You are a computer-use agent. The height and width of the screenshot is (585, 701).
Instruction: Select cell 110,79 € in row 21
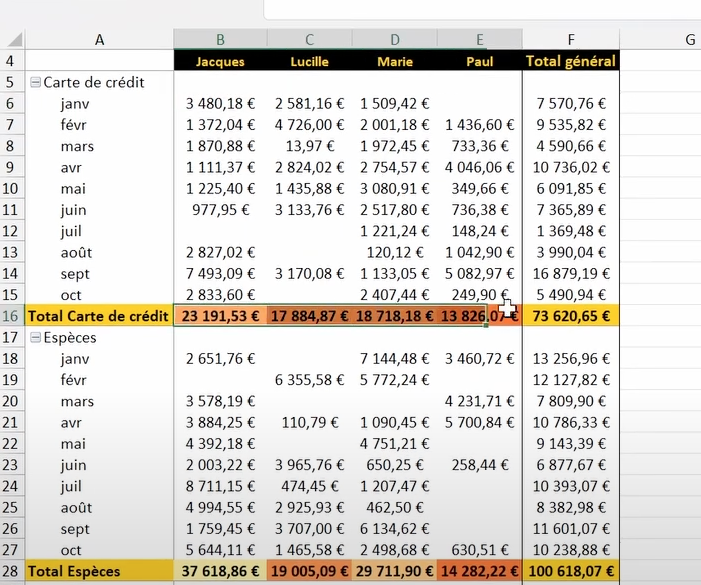309,422
